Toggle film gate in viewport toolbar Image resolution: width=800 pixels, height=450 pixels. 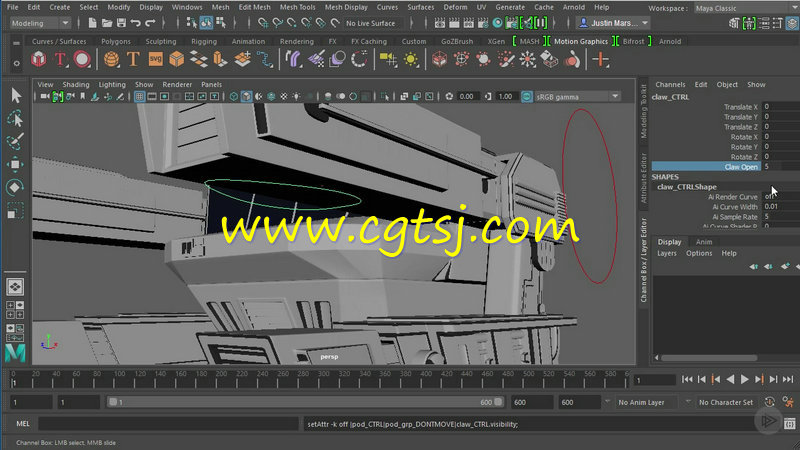click(x=152, y=96)
